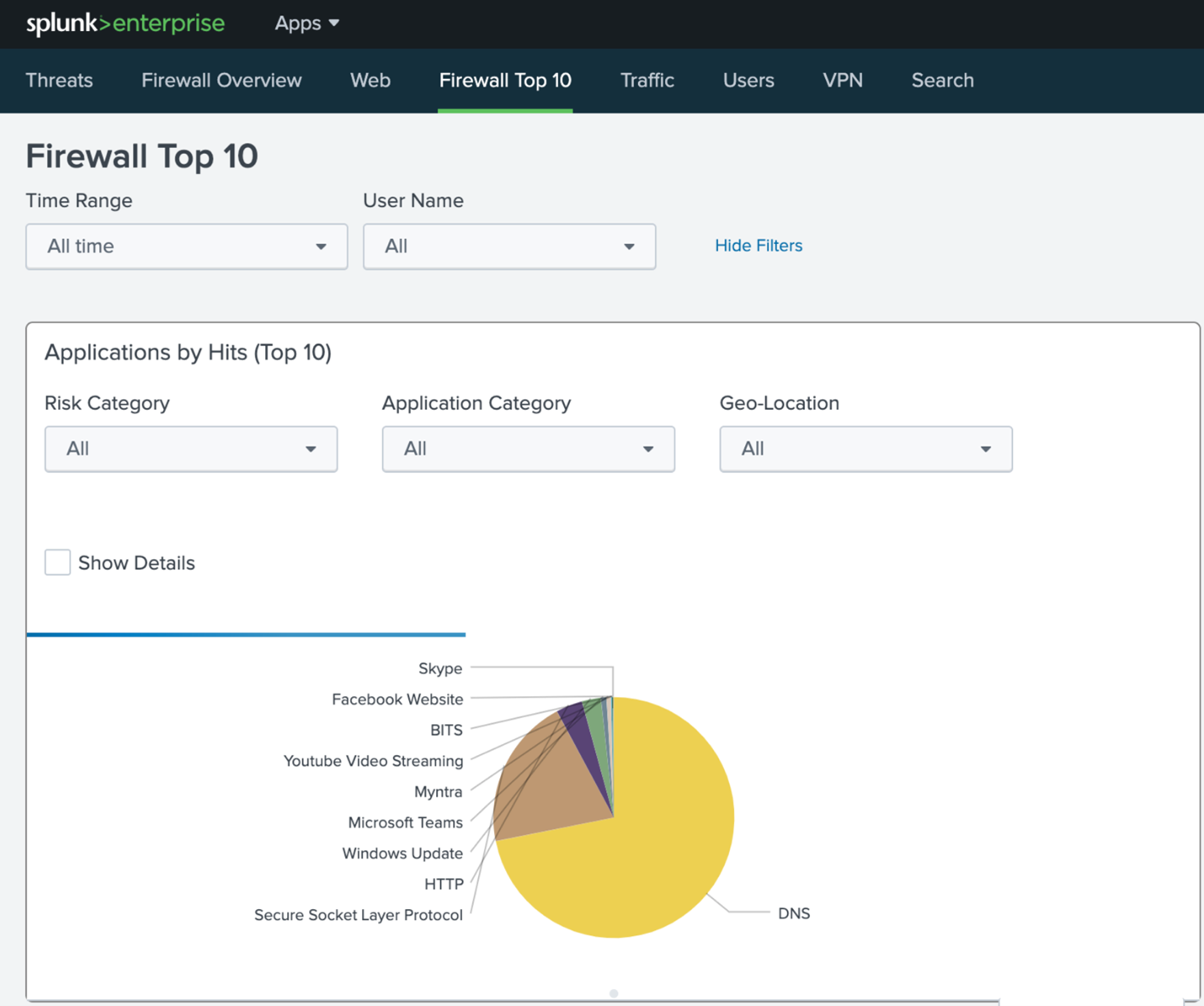
Task: Click the DNS chart label
Action: [x=794, y=913]
